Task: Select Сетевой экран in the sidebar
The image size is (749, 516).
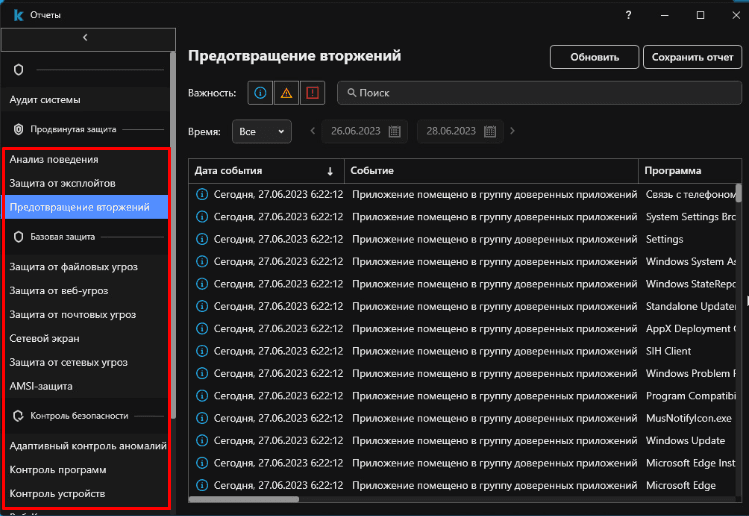Action: pos(44,339)
